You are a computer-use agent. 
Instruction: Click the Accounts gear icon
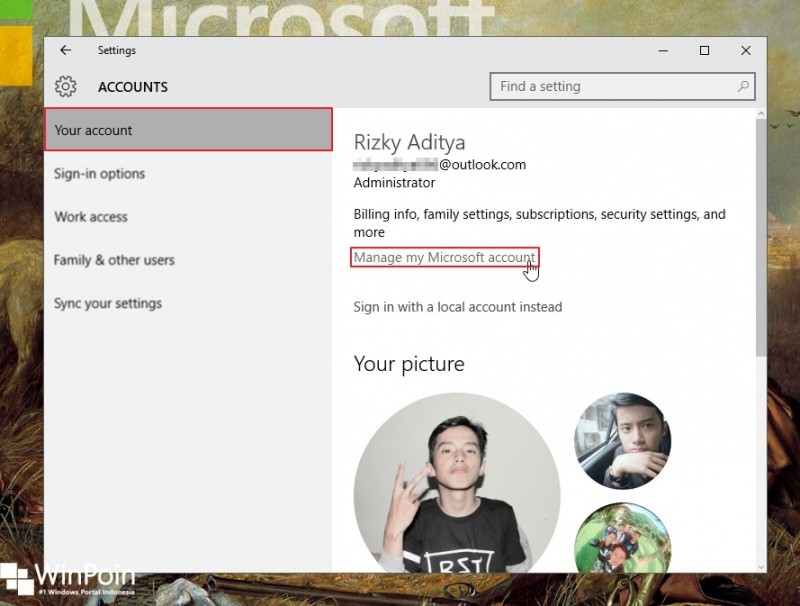pyautogui.click(x=66, y=86)
